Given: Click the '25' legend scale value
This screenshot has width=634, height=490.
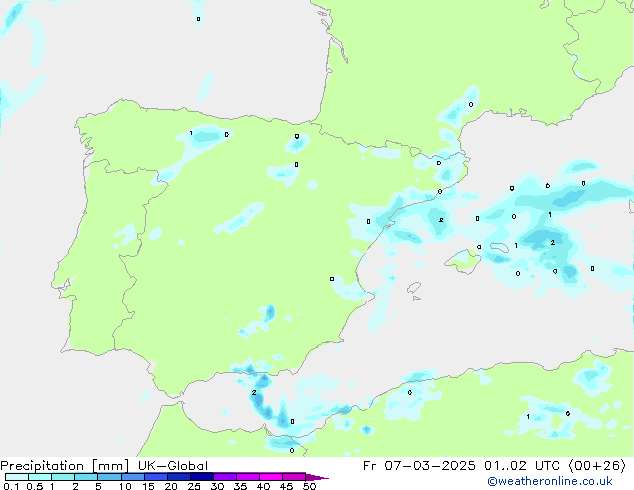Looking at the screenshot, I should pyautogui.click(x=194, y=486).
